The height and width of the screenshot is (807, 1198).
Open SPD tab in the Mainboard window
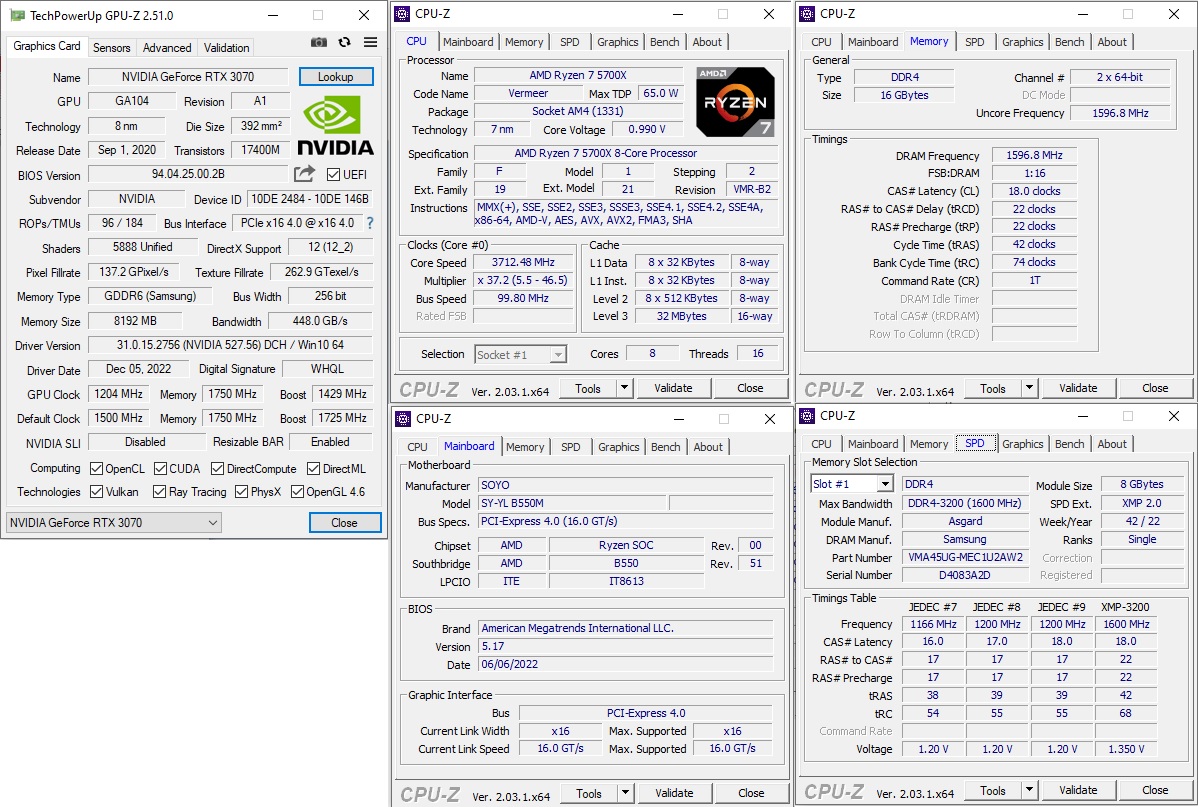(x=571, y=447)
